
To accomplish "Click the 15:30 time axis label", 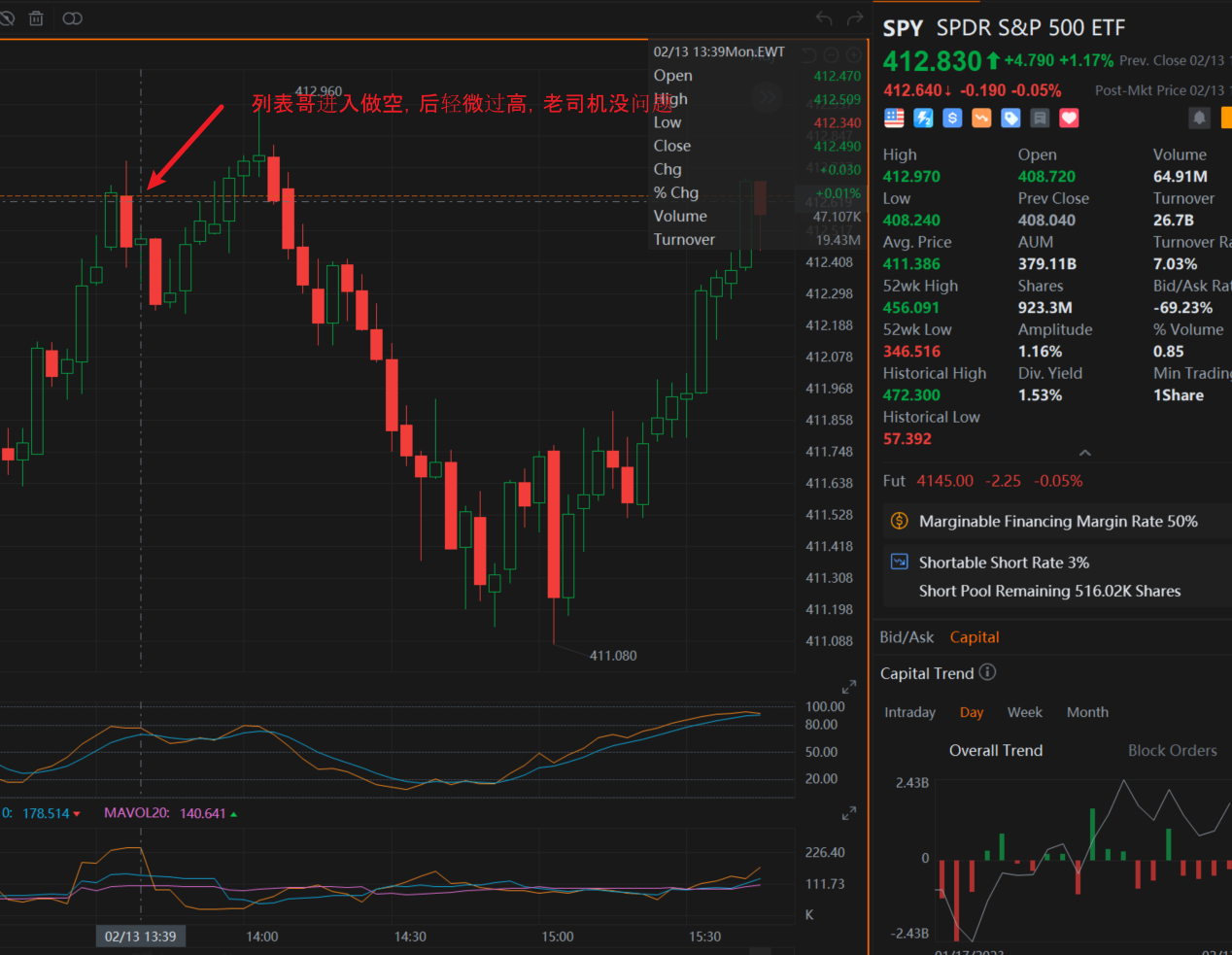I will (x=705, y=937).
